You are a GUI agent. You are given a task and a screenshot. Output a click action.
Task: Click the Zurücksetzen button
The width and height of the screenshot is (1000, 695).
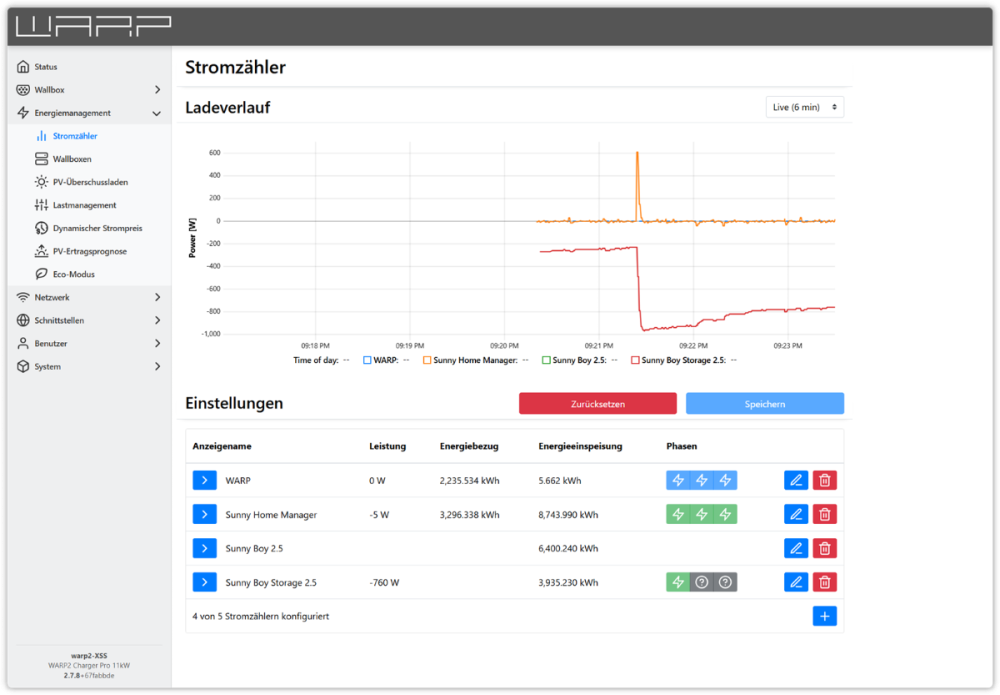point(597,404)
